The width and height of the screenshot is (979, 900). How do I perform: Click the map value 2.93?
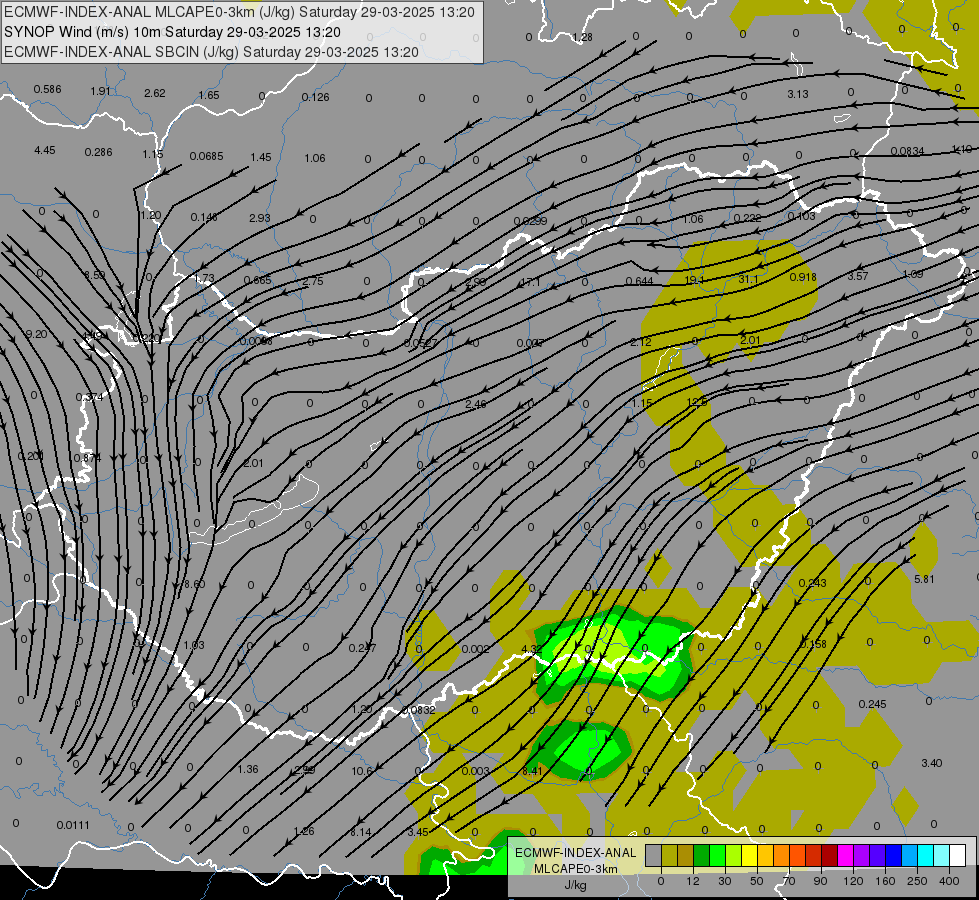click(x=260, y=218)
